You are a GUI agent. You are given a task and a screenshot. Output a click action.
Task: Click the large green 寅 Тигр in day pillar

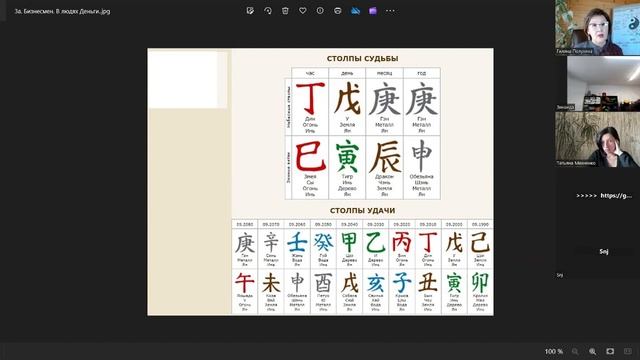[347, 156]
